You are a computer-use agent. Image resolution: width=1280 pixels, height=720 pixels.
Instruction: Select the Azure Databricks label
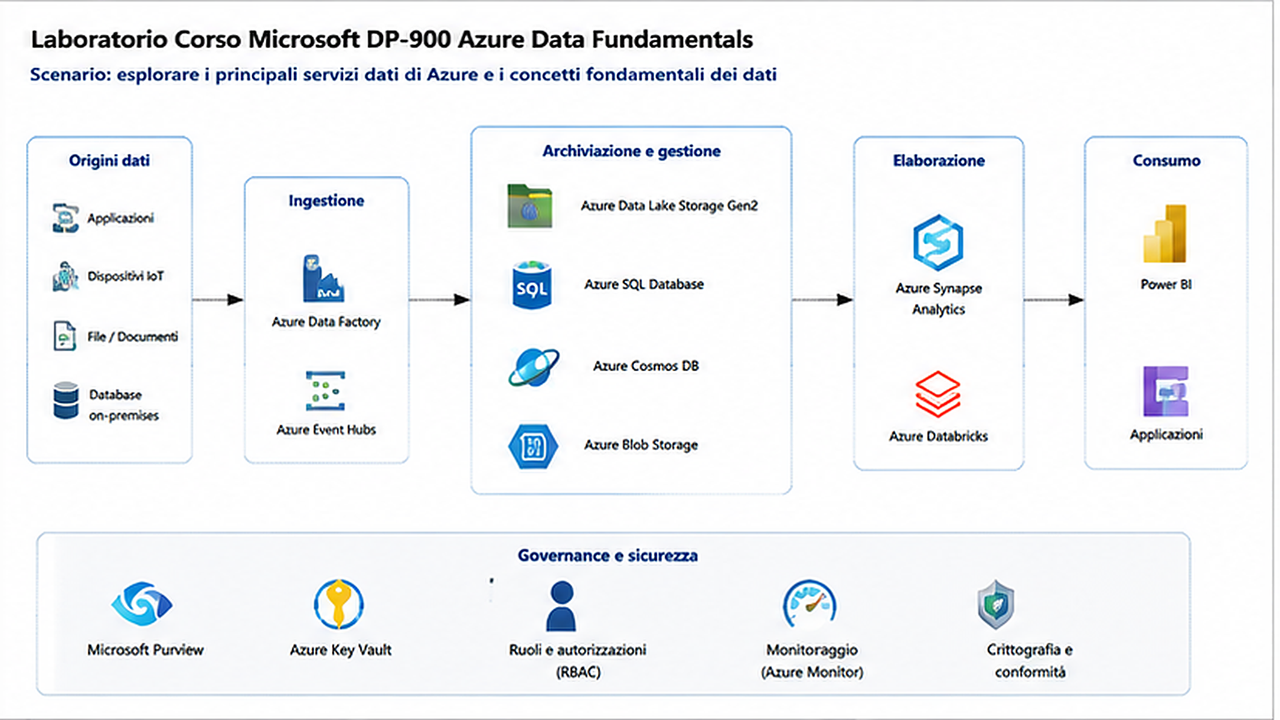click(x=938, y=437)
